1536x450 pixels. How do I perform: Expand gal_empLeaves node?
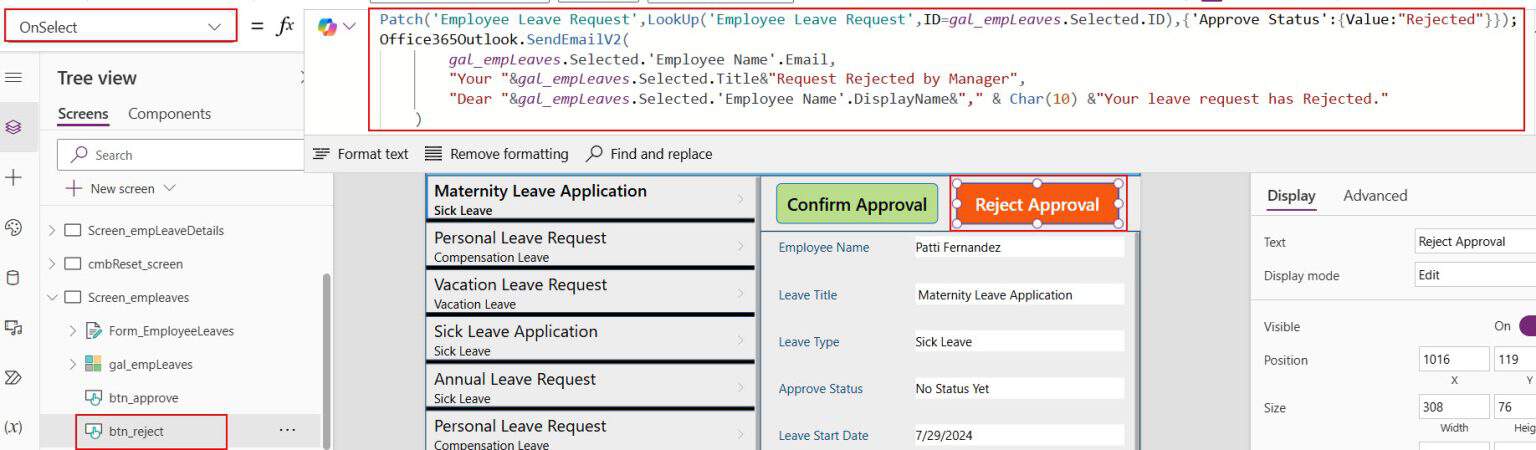(73, 364)
